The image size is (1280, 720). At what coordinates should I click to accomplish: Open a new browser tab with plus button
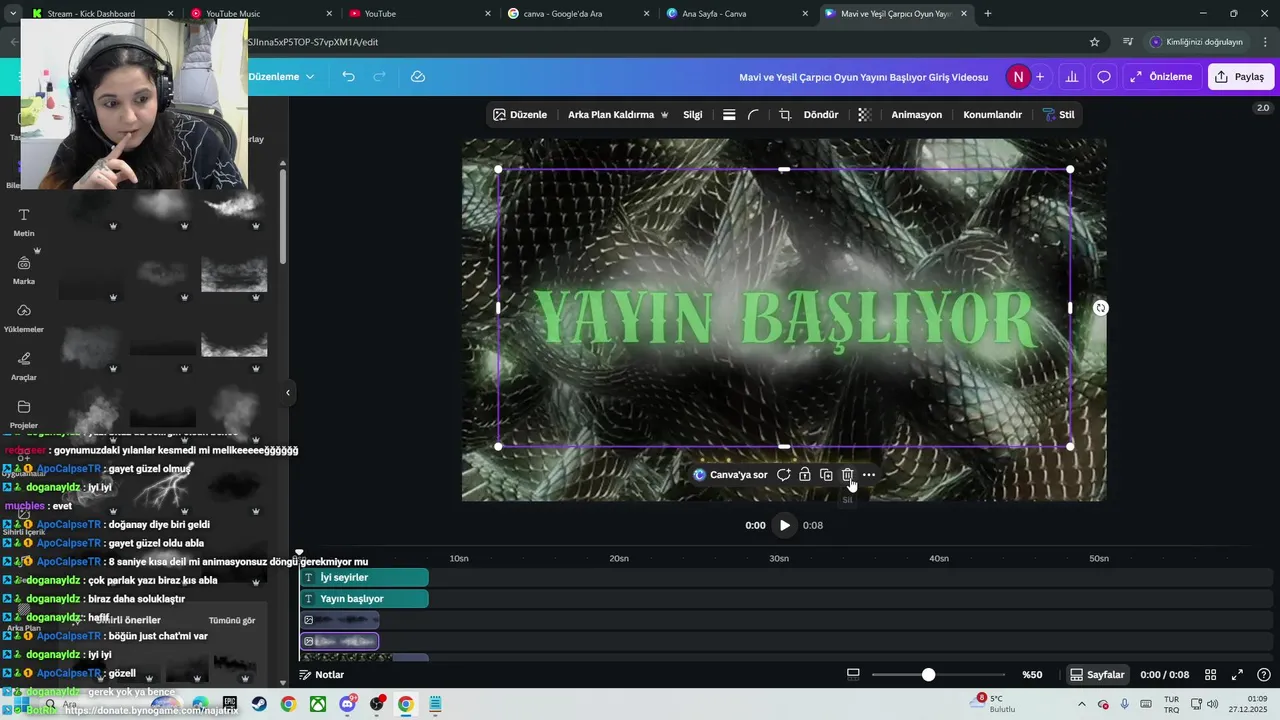pyautogui.click(x=988, y=14)
